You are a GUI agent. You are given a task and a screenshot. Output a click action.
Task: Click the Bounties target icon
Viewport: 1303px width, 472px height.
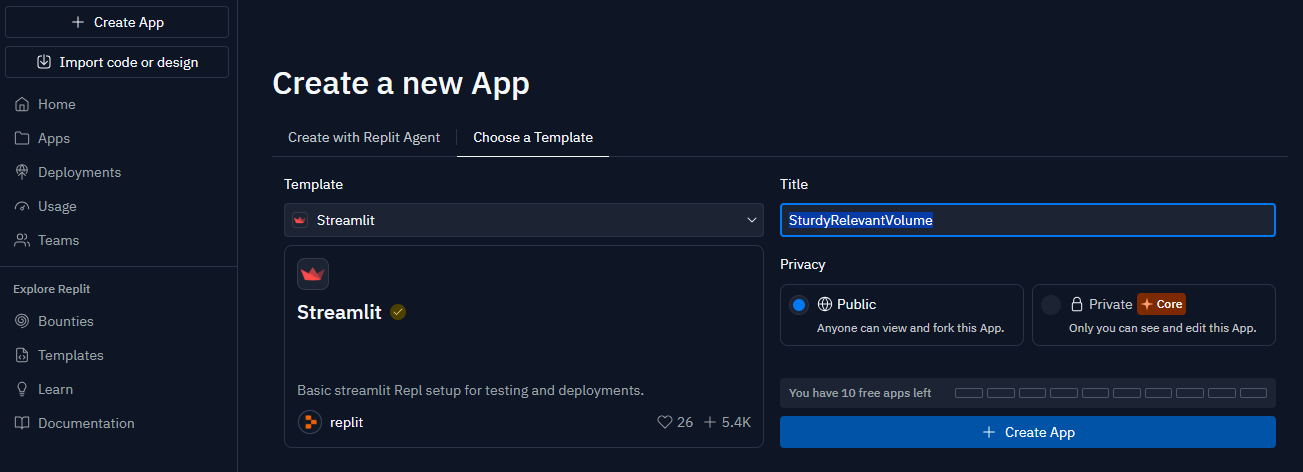[22, 321]
